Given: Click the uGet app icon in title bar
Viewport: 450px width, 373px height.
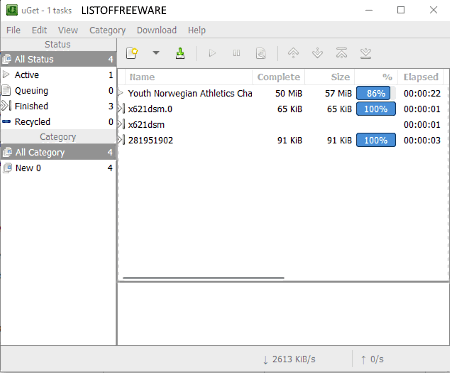Looking at the screenshot, I should click(x=12, y=10).
